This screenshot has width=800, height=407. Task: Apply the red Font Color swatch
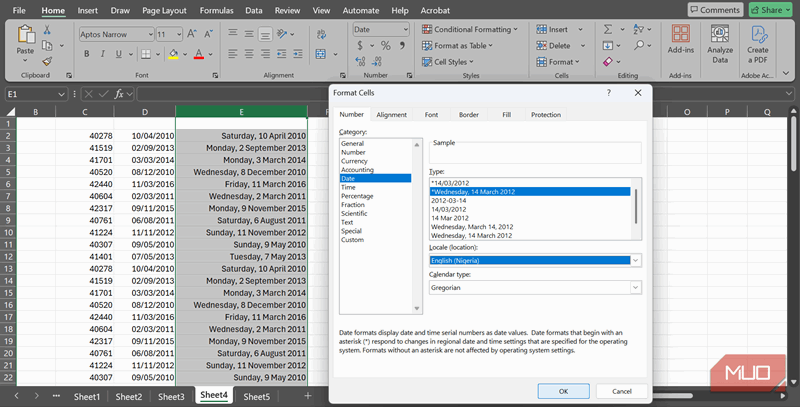point(199,54)
